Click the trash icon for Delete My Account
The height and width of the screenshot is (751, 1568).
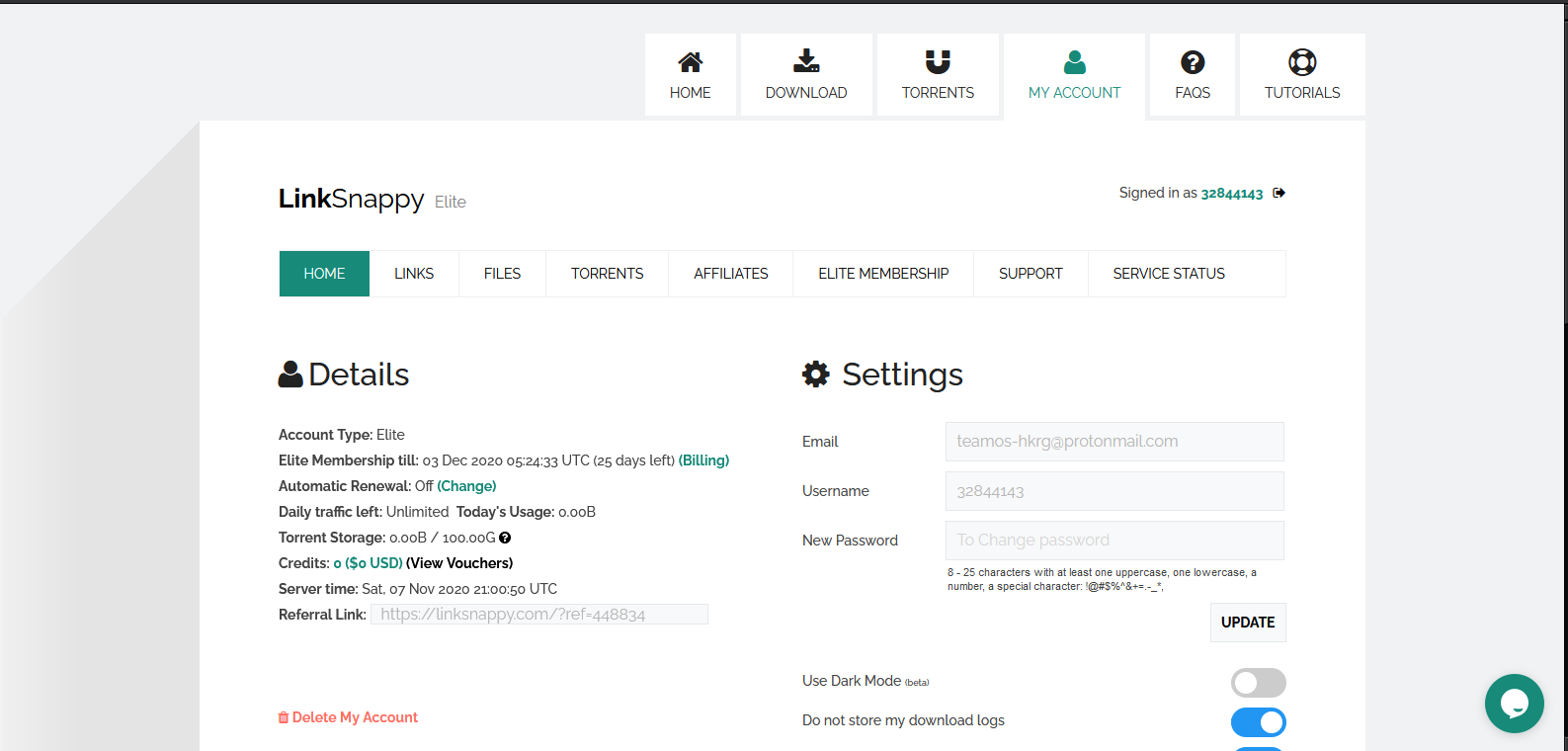tap(284, 717)
